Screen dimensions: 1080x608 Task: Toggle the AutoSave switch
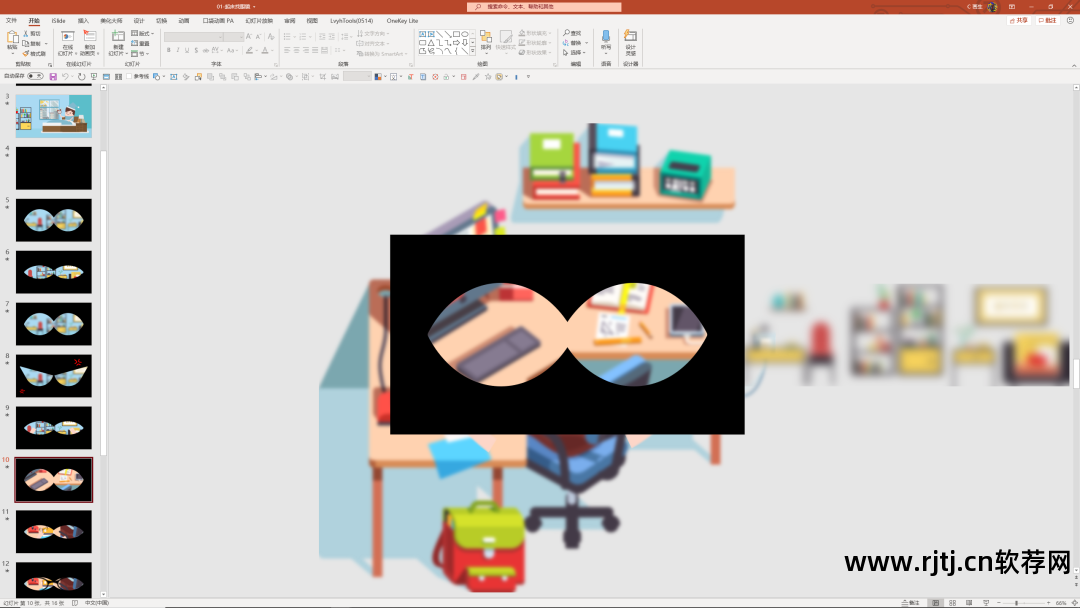coord(35,76)
